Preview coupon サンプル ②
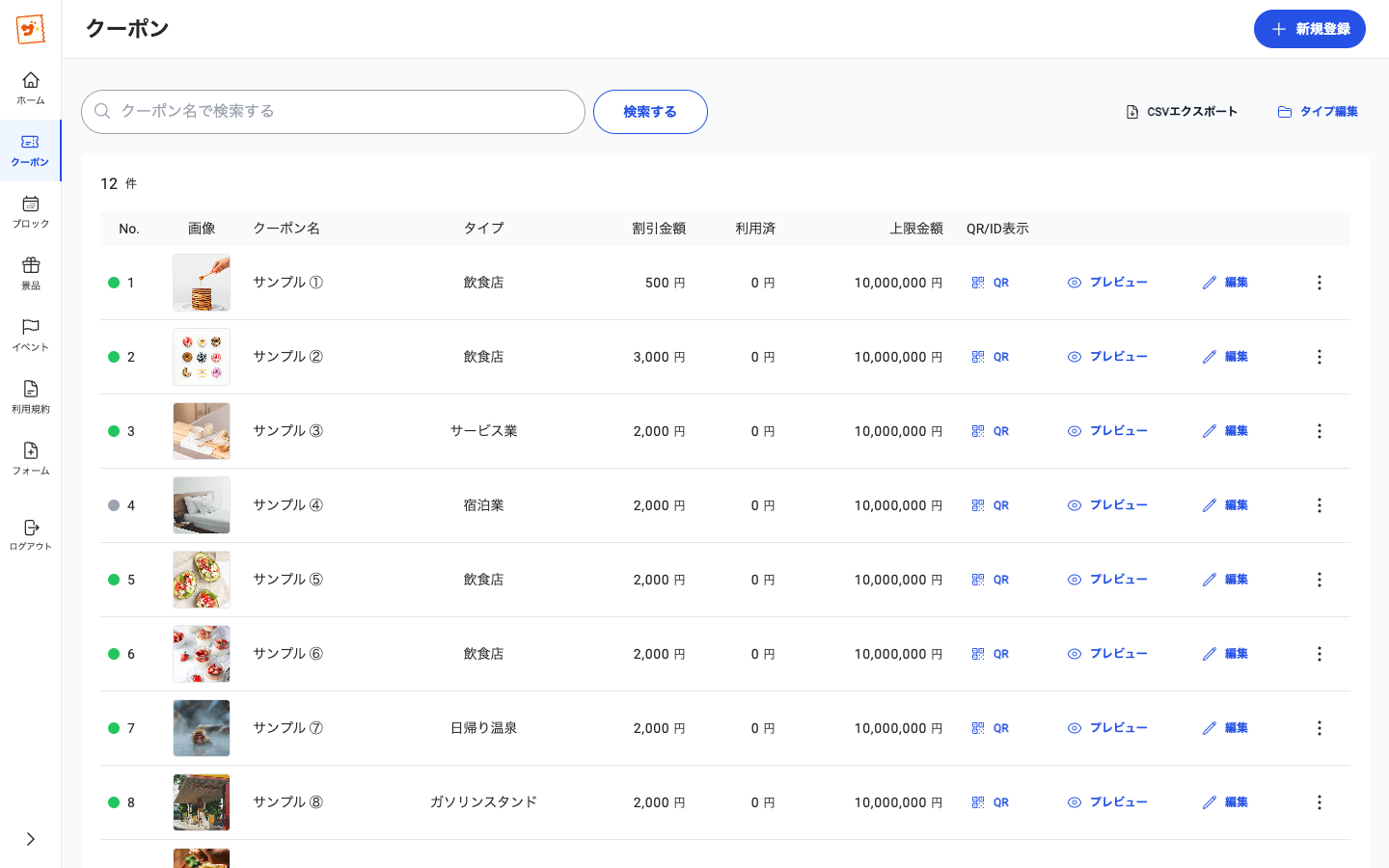Viewport: 1389px width, 868px height. tap(1107, 357)
